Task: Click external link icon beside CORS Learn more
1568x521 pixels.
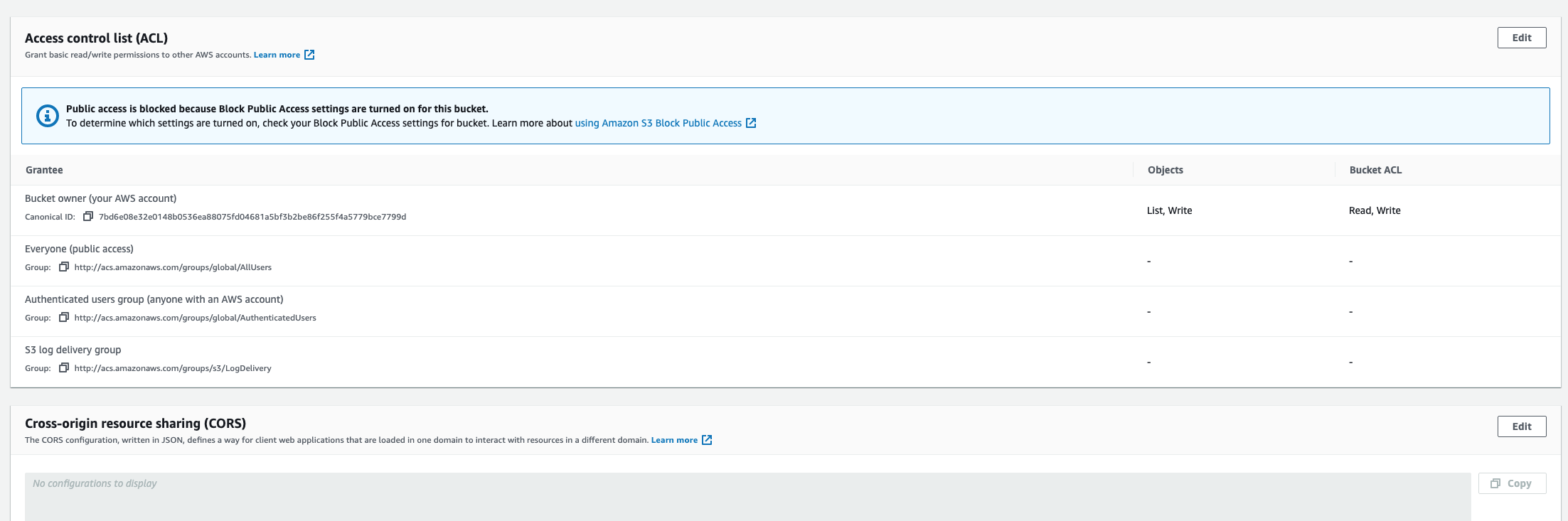Action: 707,440
